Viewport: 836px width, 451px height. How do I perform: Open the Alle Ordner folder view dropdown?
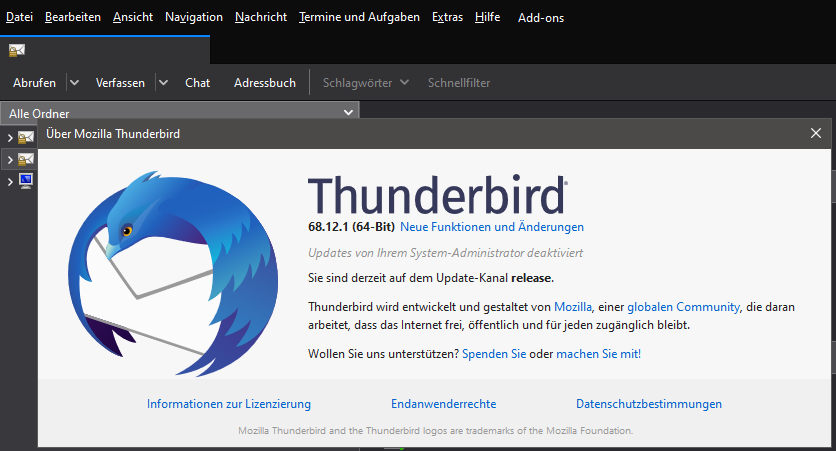click(180, 113)
